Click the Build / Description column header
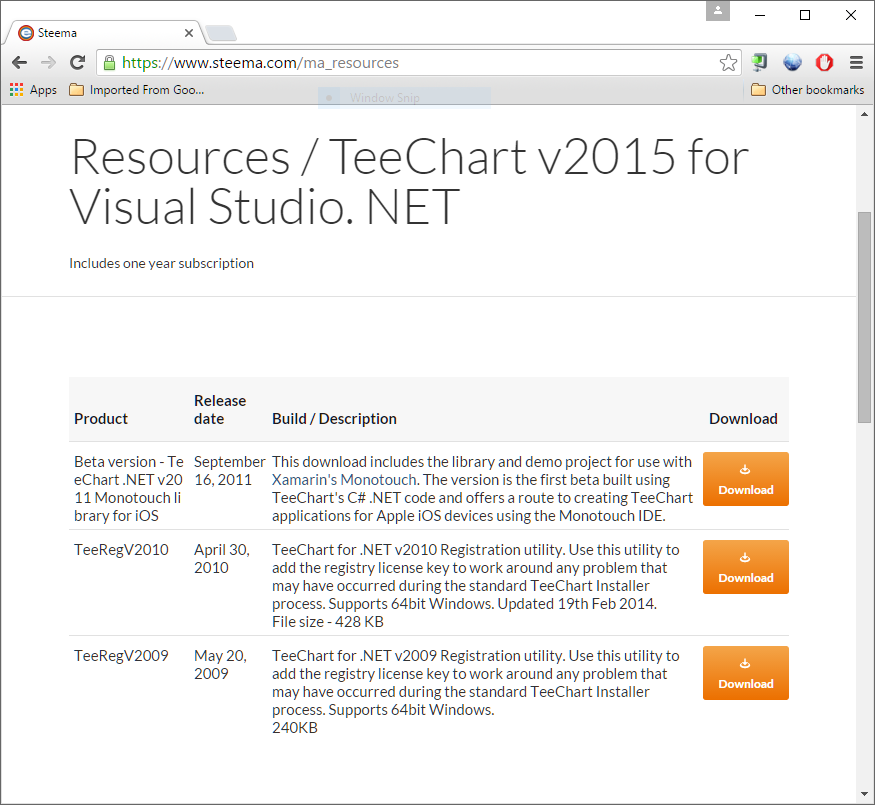Image resolution: width=875 pixels, height=805 pixels. click(334, 419)
